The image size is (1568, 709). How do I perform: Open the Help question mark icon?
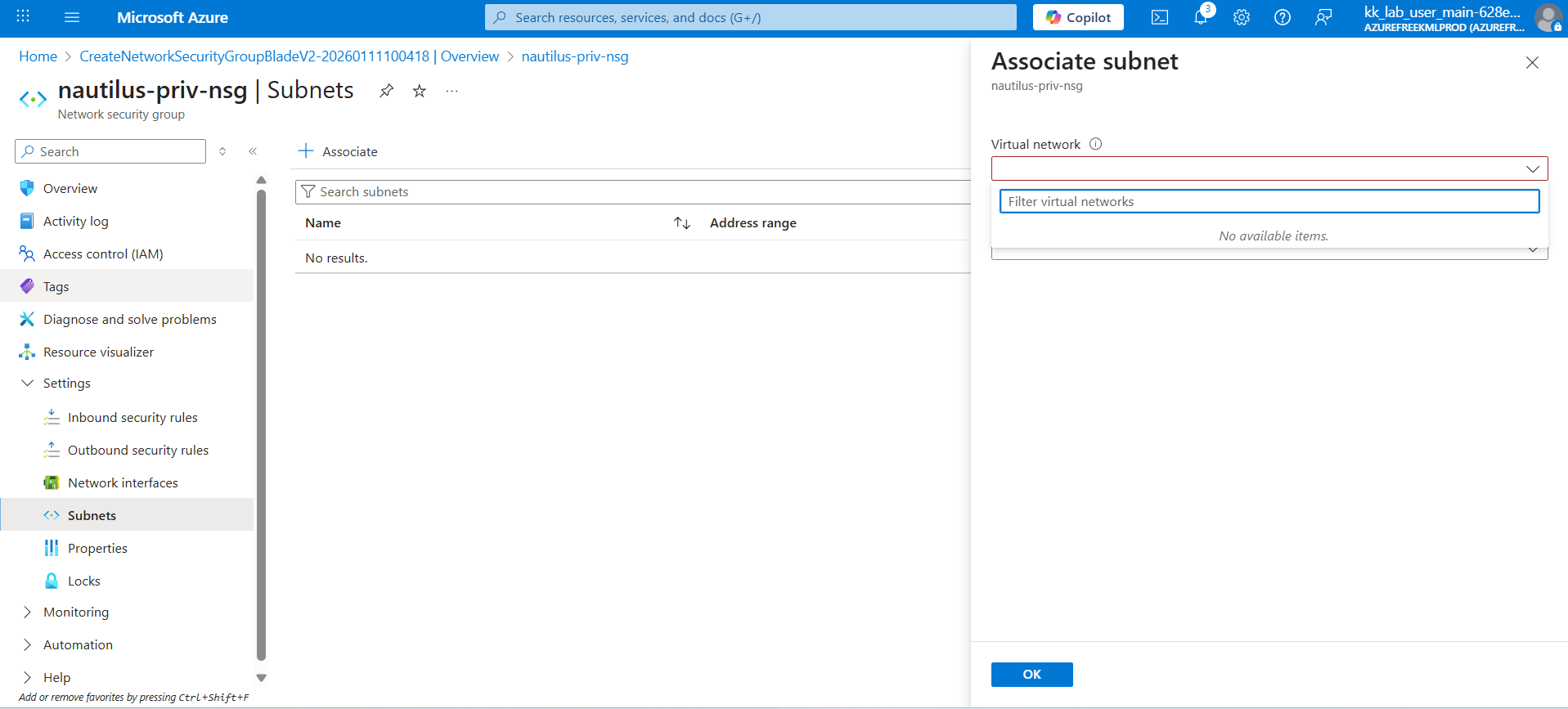click(x=1283, y=17)
